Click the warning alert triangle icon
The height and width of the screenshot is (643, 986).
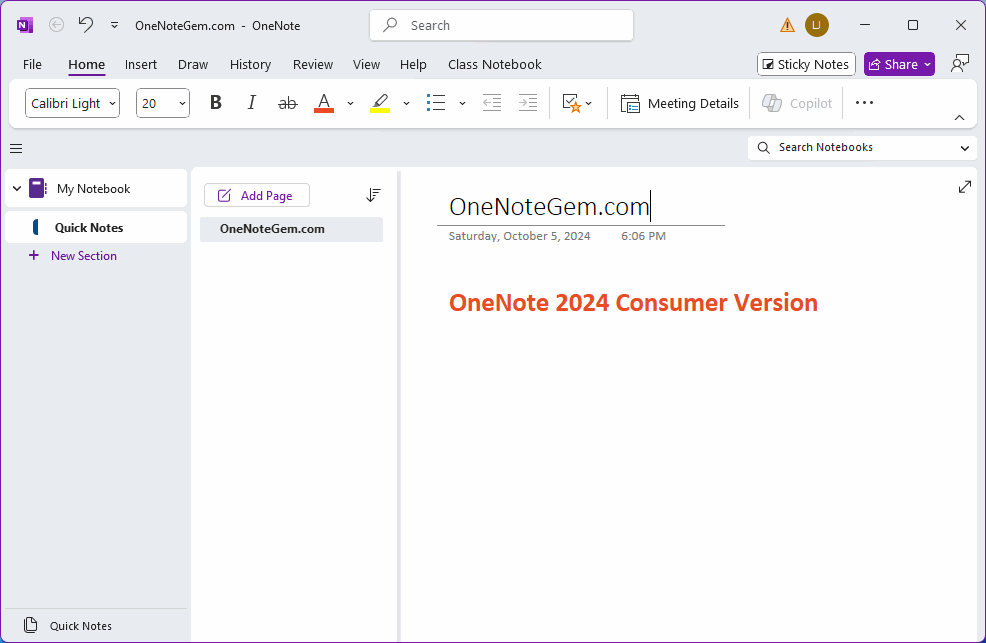pos(787,25)
